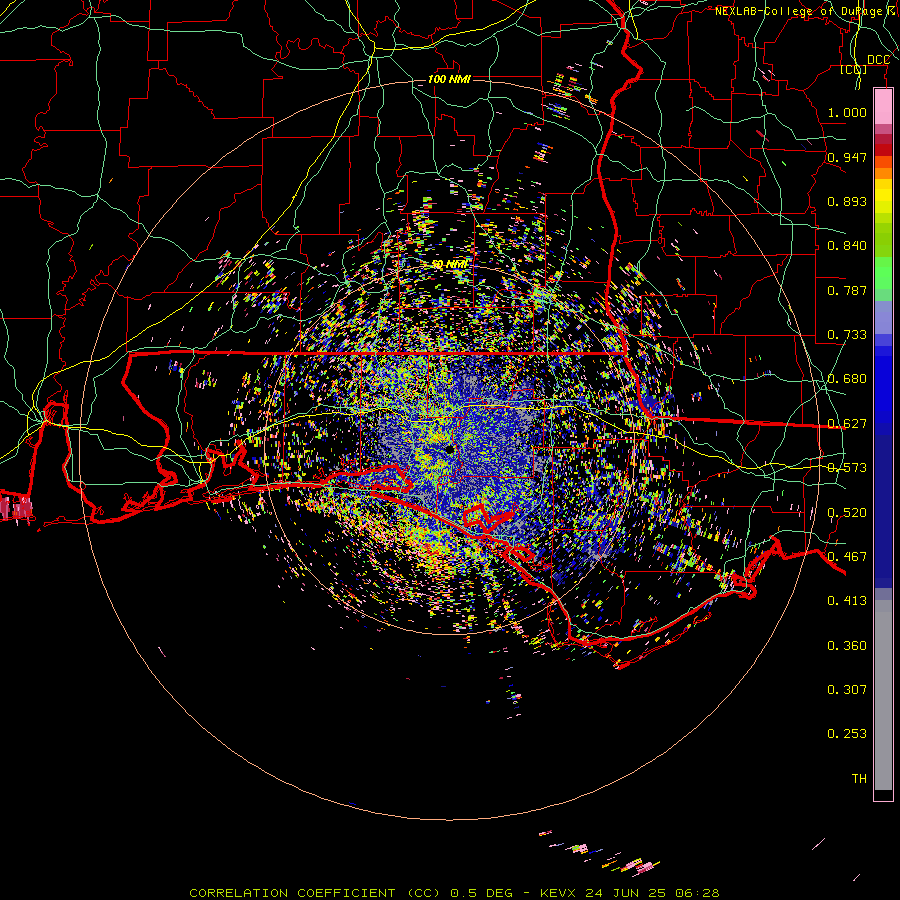The width and height of the screenshot is (900, 900).
Task: Click the 0.413 legend value
Action: pyautogui.click(x=847, y=601)
